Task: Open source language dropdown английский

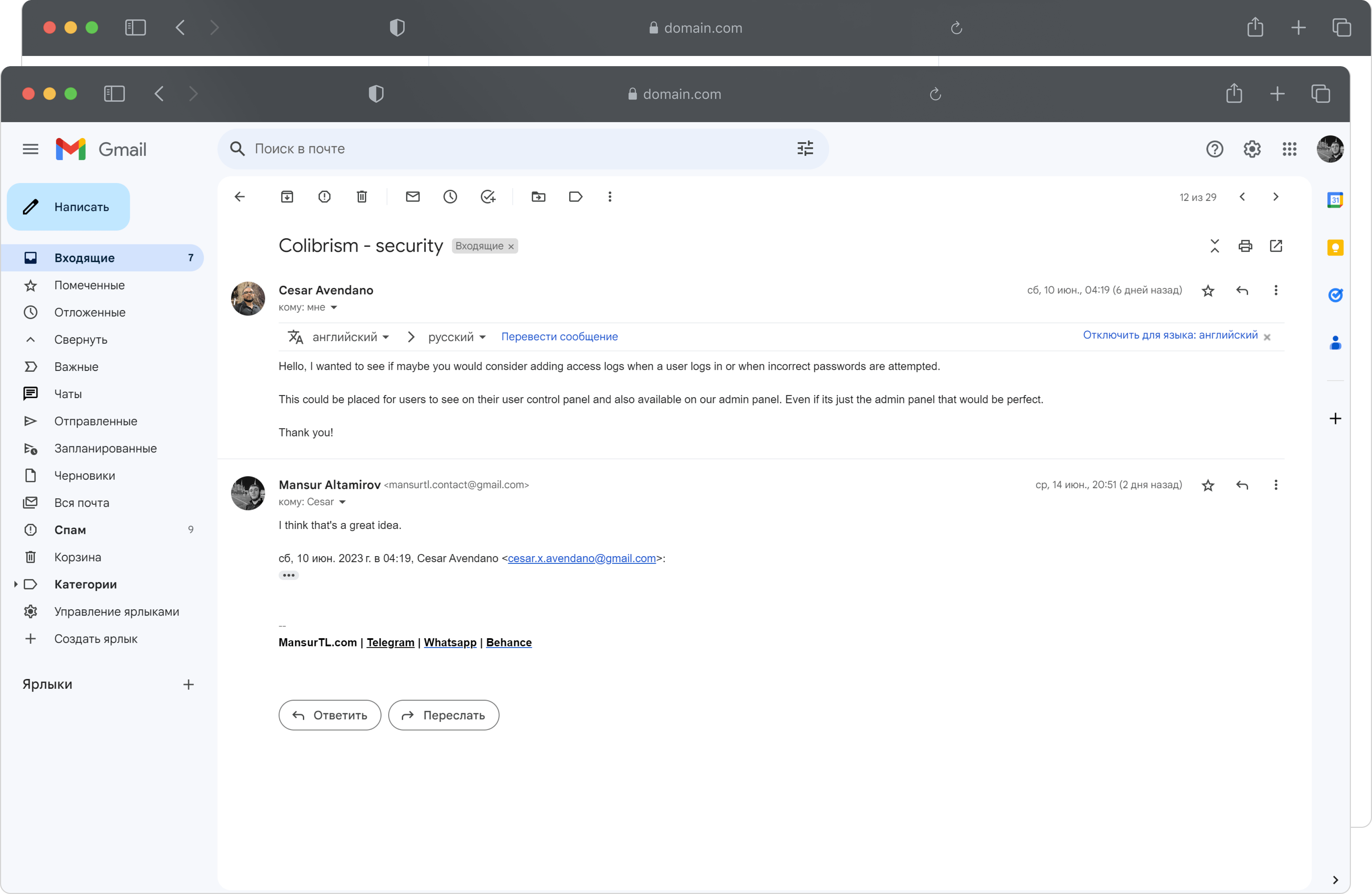Action: click(350, 337)
